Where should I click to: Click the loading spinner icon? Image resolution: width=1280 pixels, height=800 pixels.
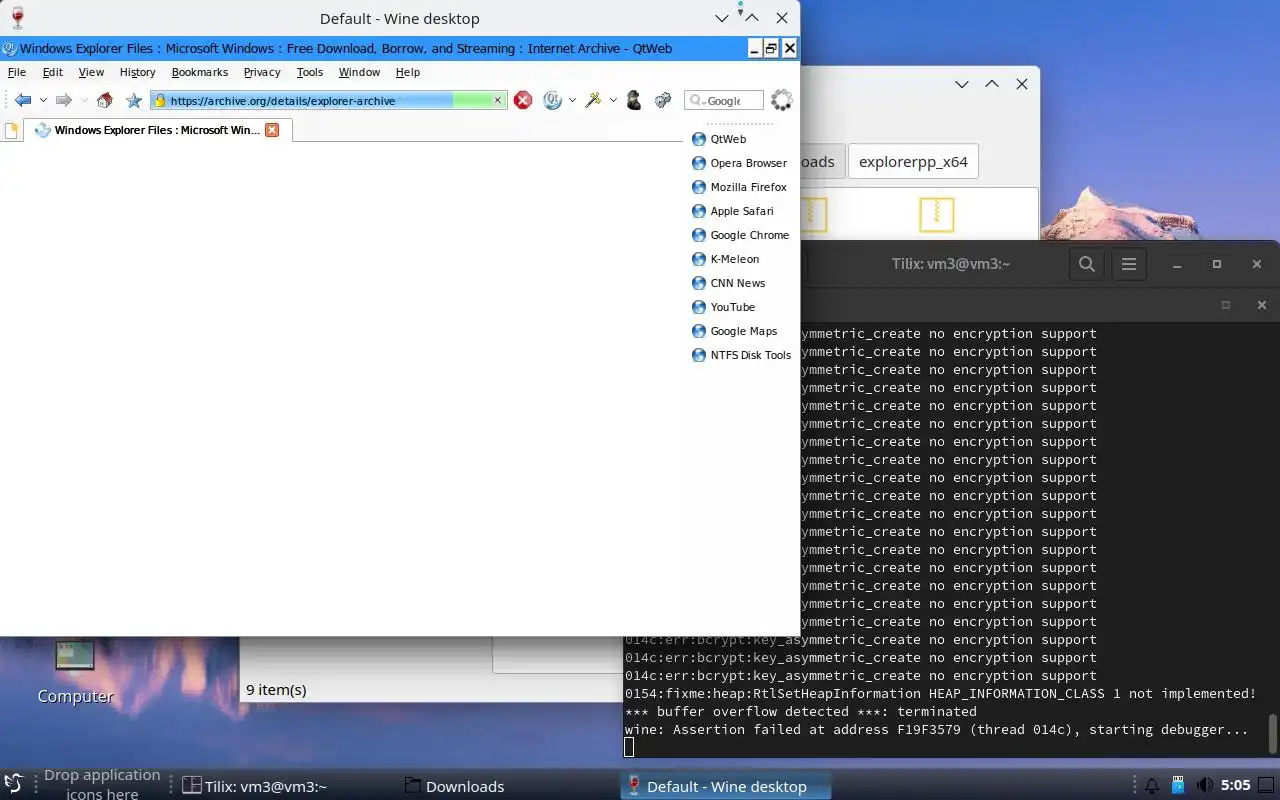click(782, 100)
